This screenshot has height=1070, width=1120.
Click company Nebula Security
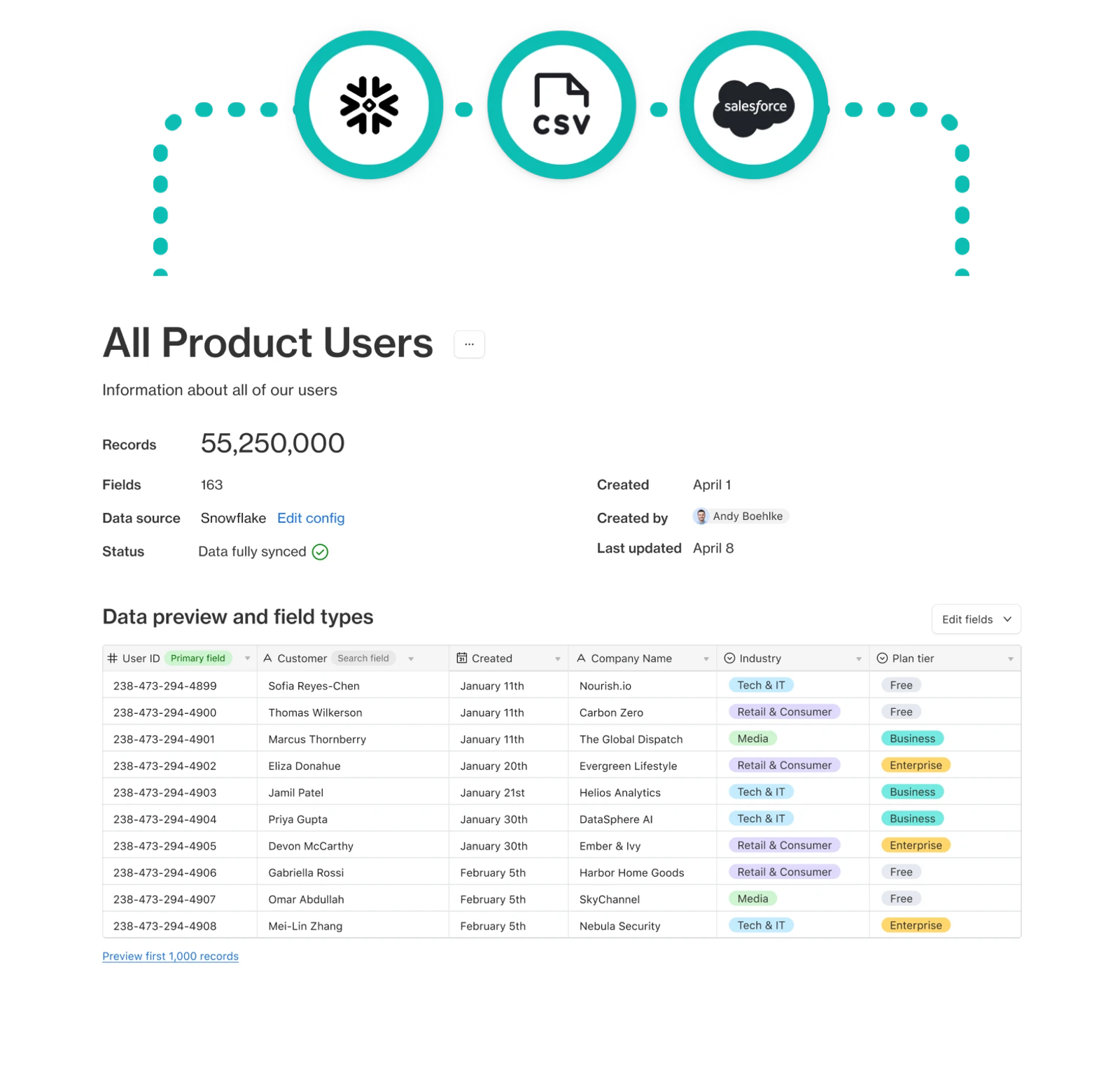click(x=619, y=927)
